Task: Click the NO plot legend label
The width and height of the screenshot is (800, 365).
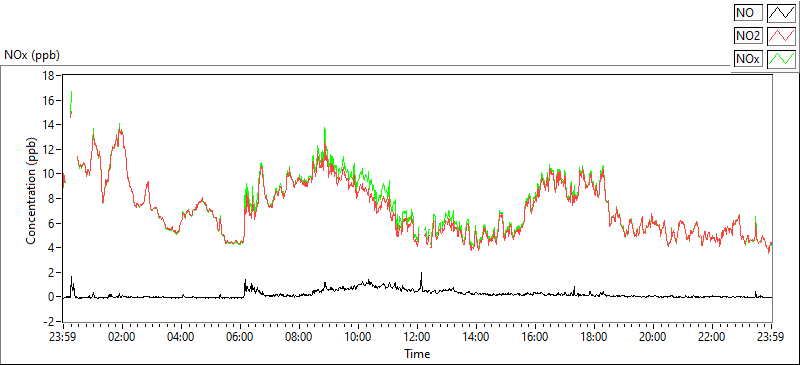Action: tap(748, 13)
